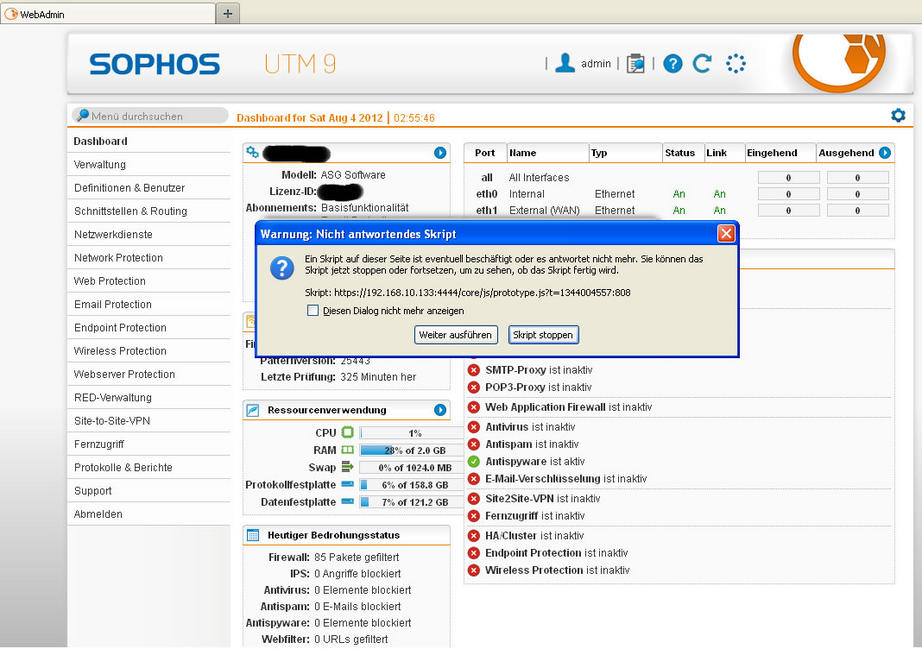Click the search magnifier icon in menu search

coord(83,115)
